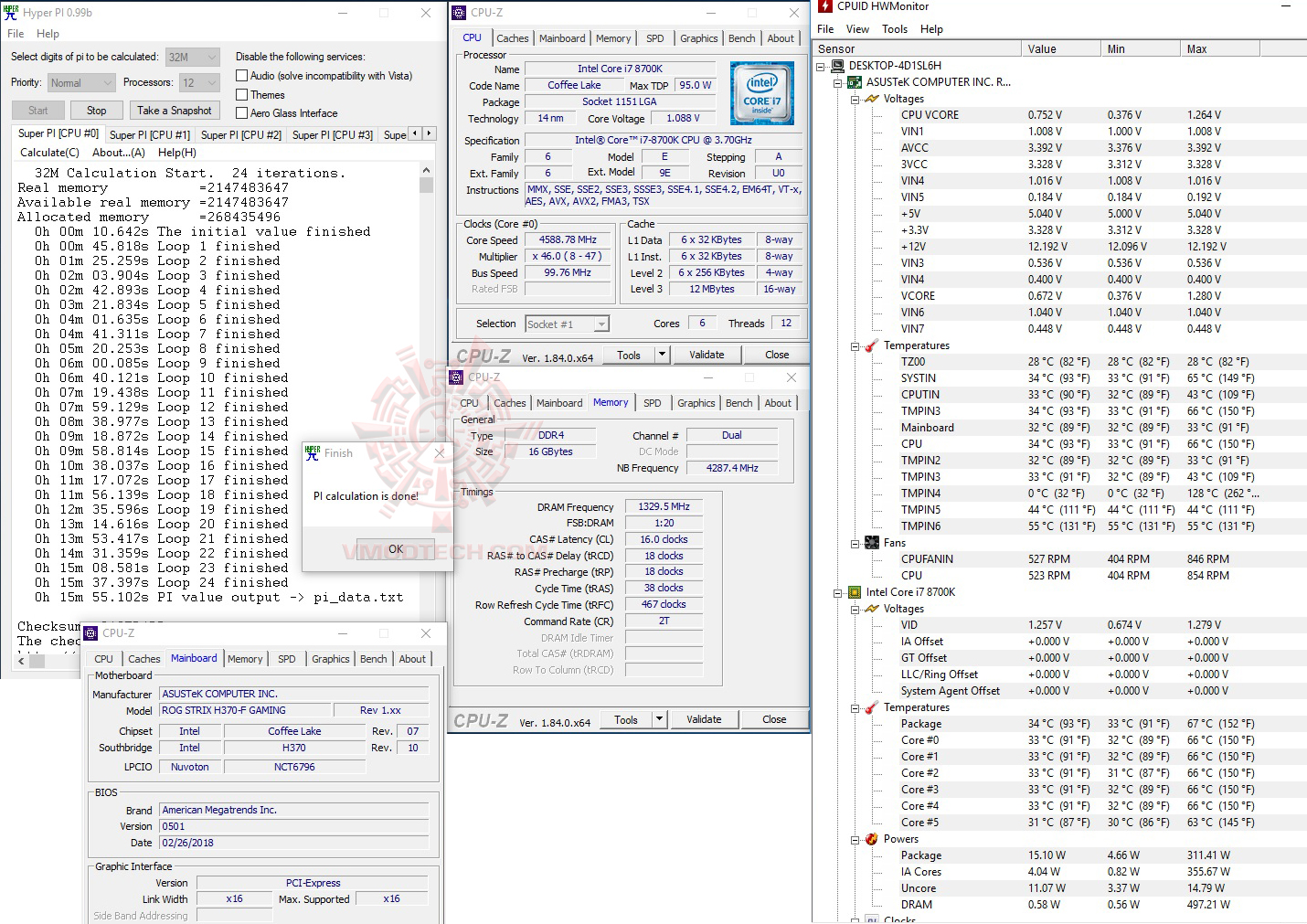This screenshot has width=1307, height=924.
Task: Click the Core Speed value 4588.78 MHz
Action: pyautogui.click(x=568, y=240)
